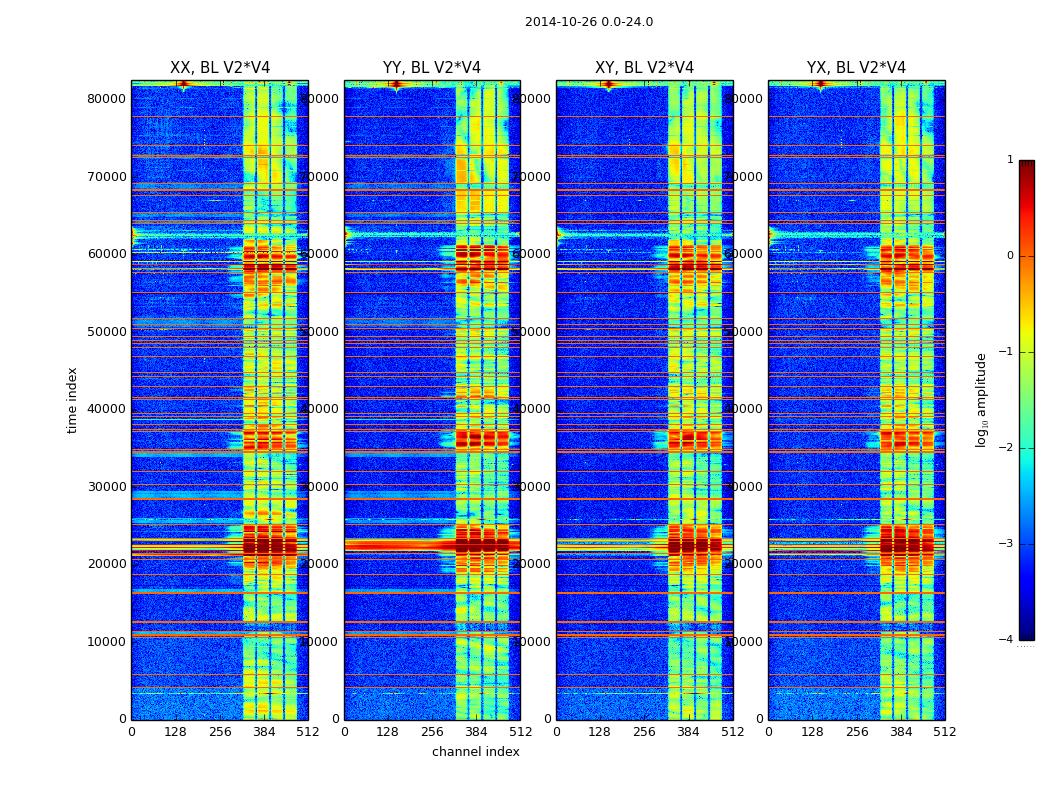Click the dark red top of the colorbar
Screen dimensions: 1050x800
point(1026,166)
